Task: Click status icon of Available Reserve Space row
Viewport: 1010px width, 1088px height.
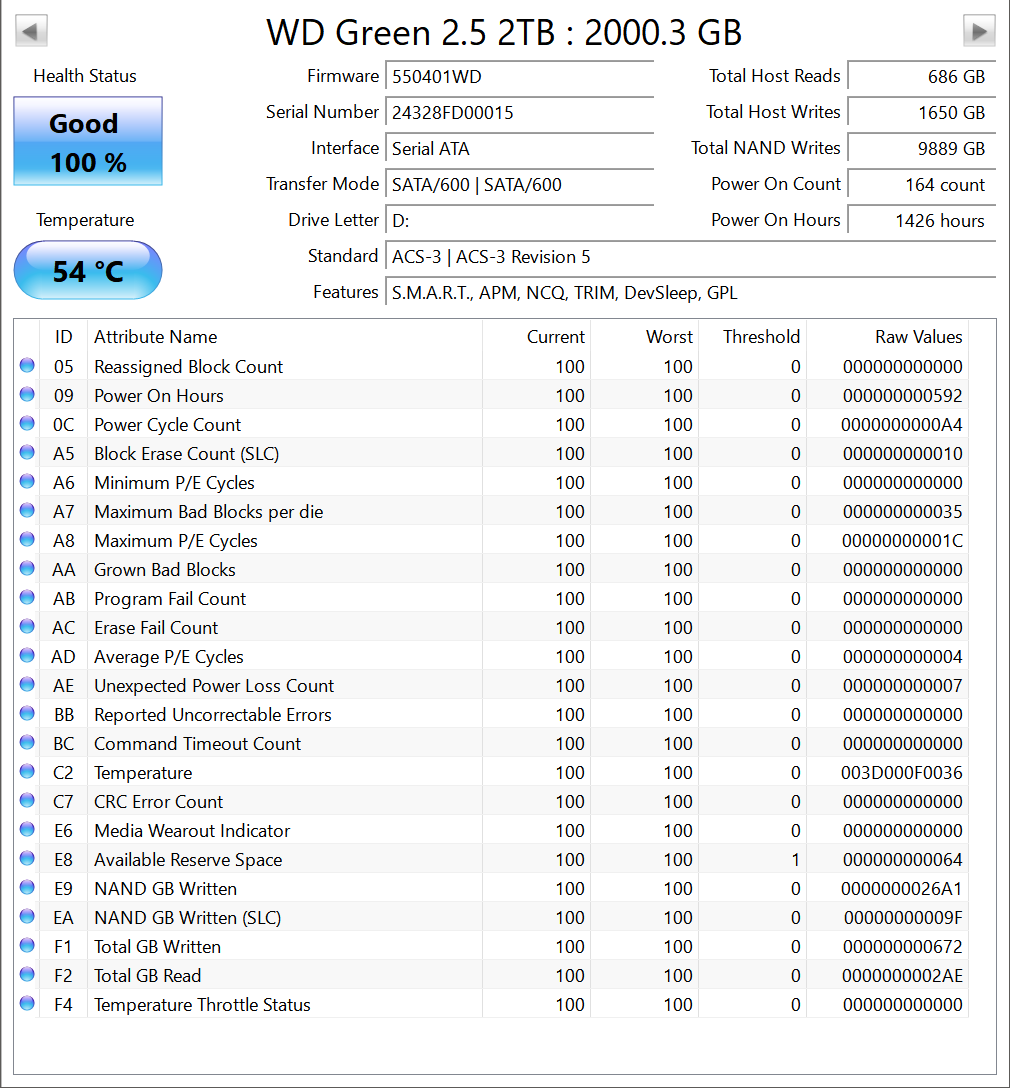Action: coord(27,858)
